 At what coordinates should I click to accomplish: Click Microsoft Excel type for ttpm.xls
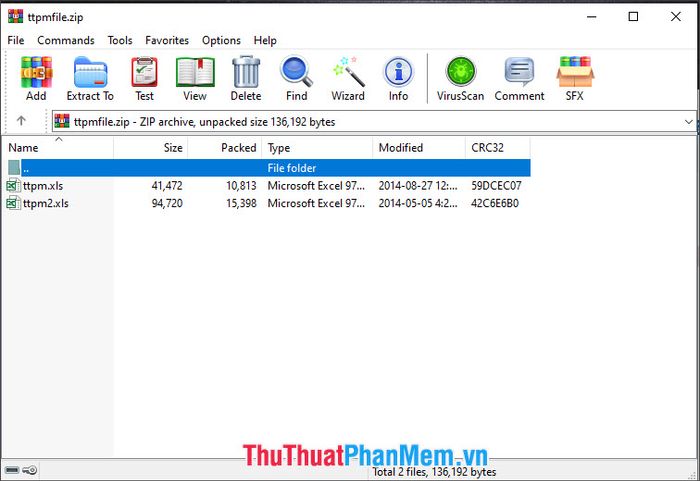tap(316, 185)
